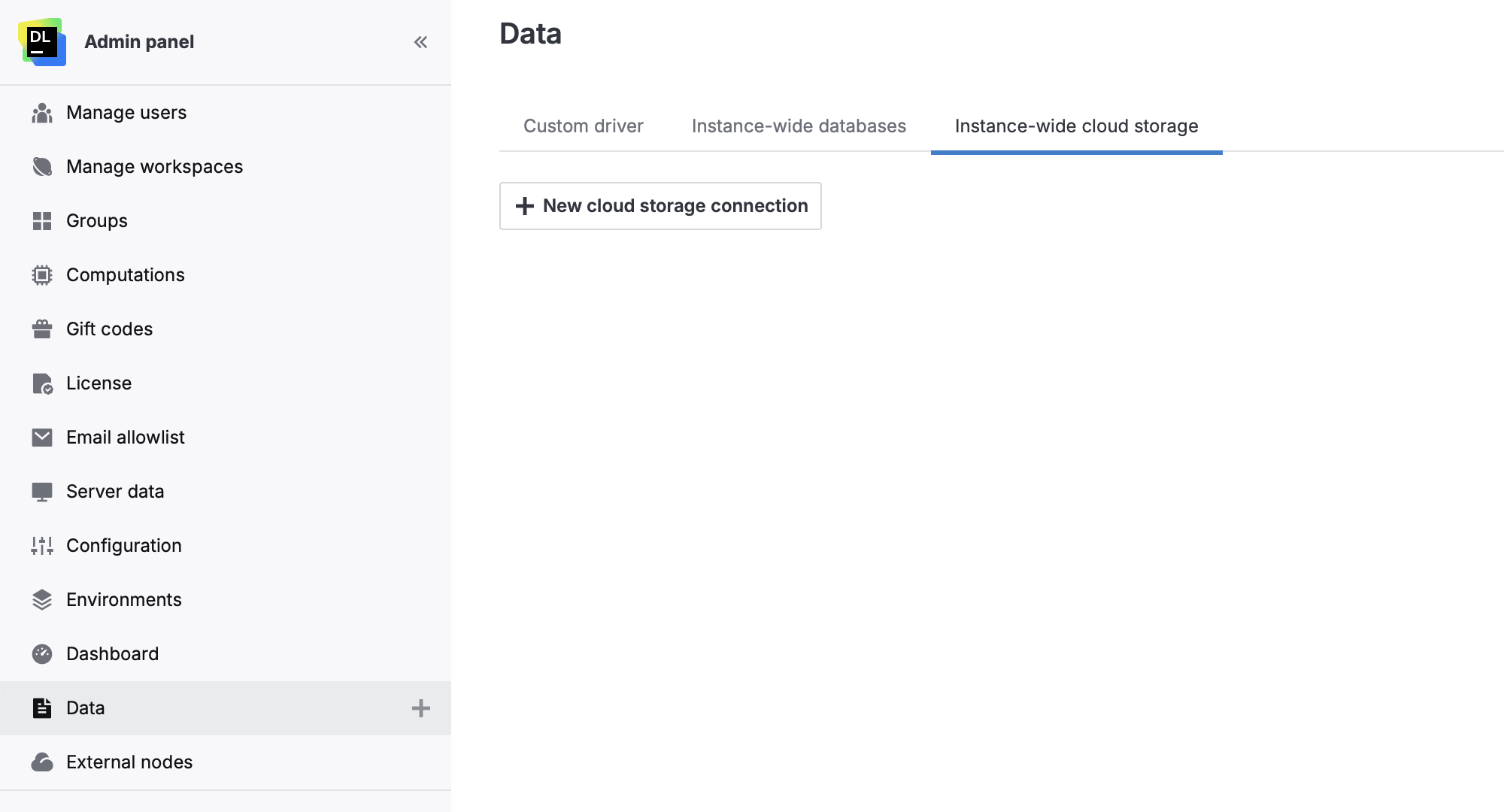Select Data in the sidebar
1504x812 pixels.
point(86,708)
